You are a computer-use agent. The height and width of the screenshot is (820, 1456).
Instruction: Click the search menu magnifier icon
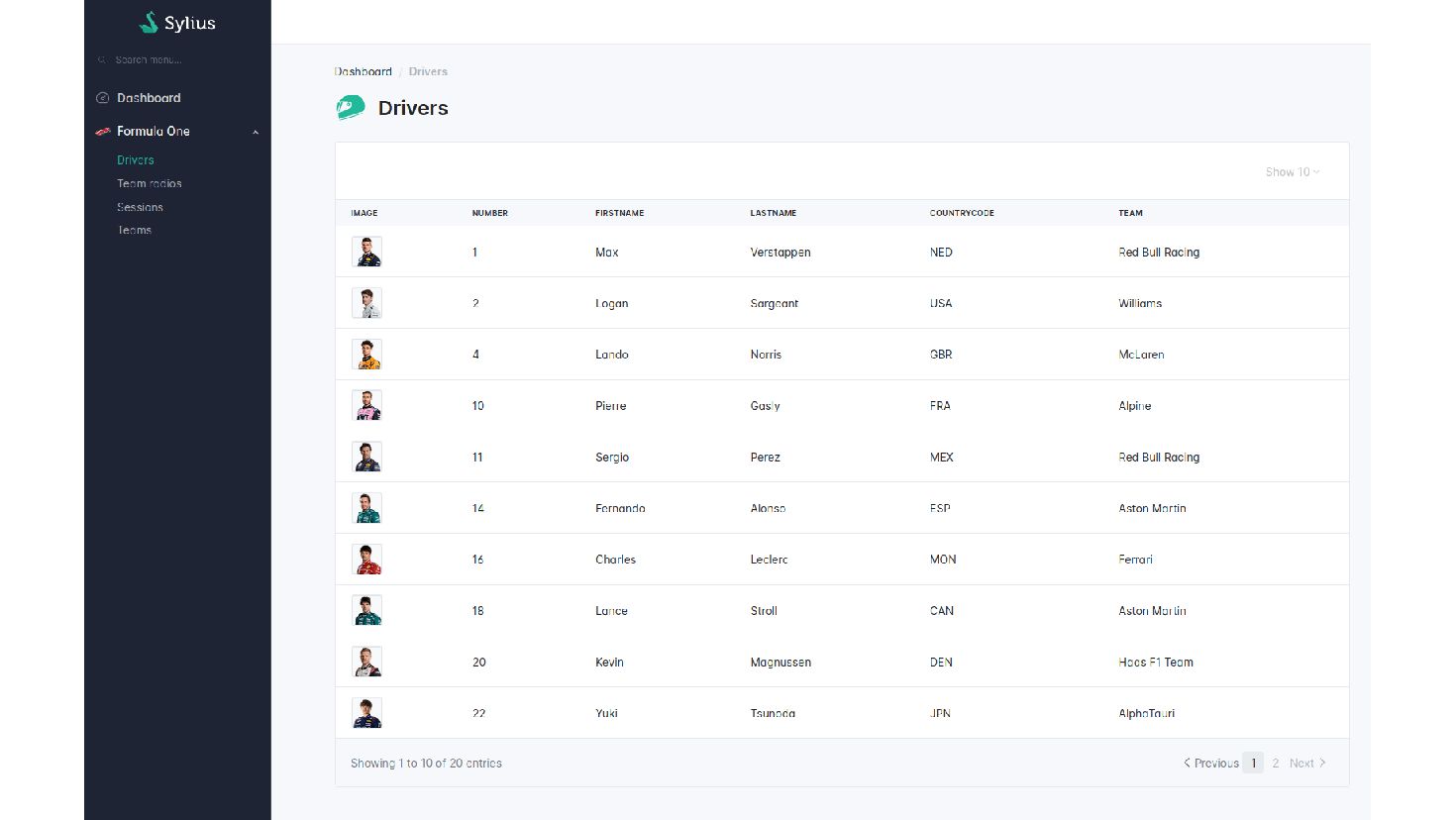[x=101, y=60]
